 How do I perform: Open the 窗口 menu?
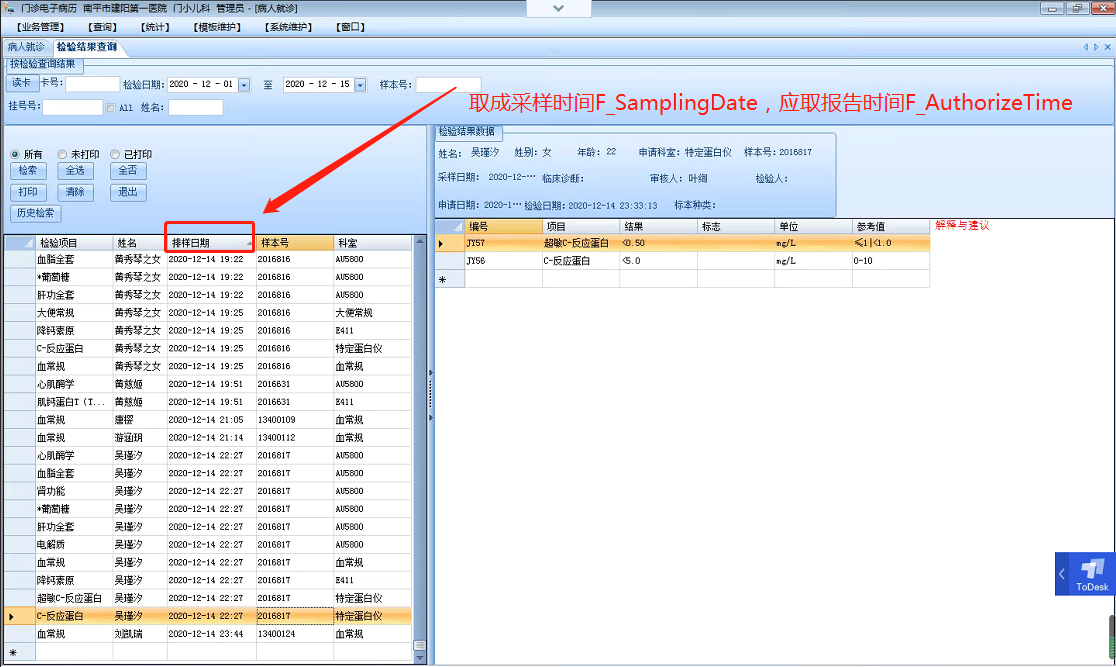(350, 27)
